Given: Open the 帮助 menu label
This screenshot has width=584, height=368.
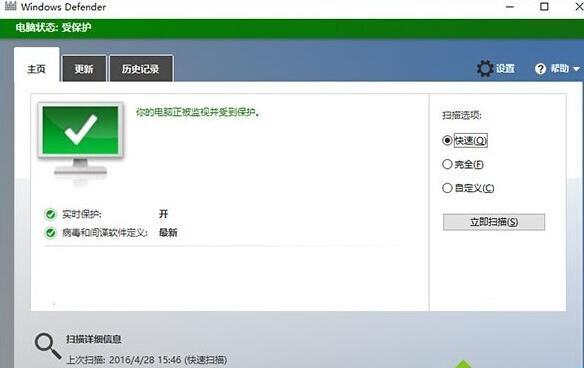Looking at the screenshot, I should [x=559, y=69].
